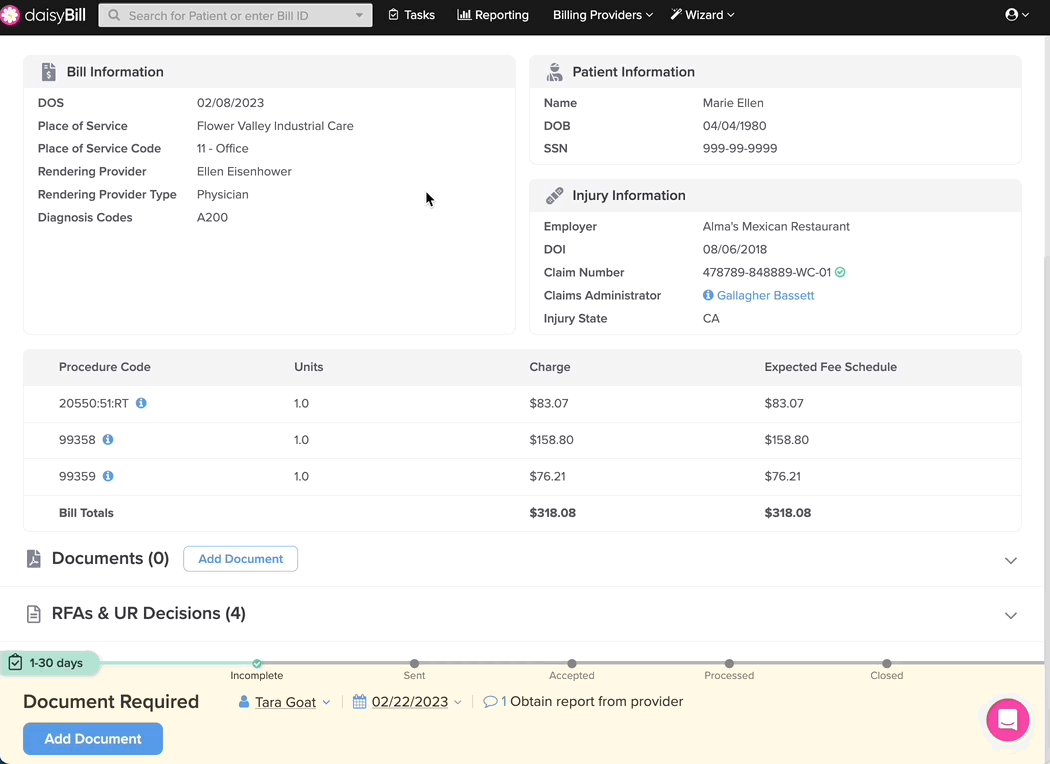Open the pink chat support bubble
1050x764 pixels.
point(1008,720)
